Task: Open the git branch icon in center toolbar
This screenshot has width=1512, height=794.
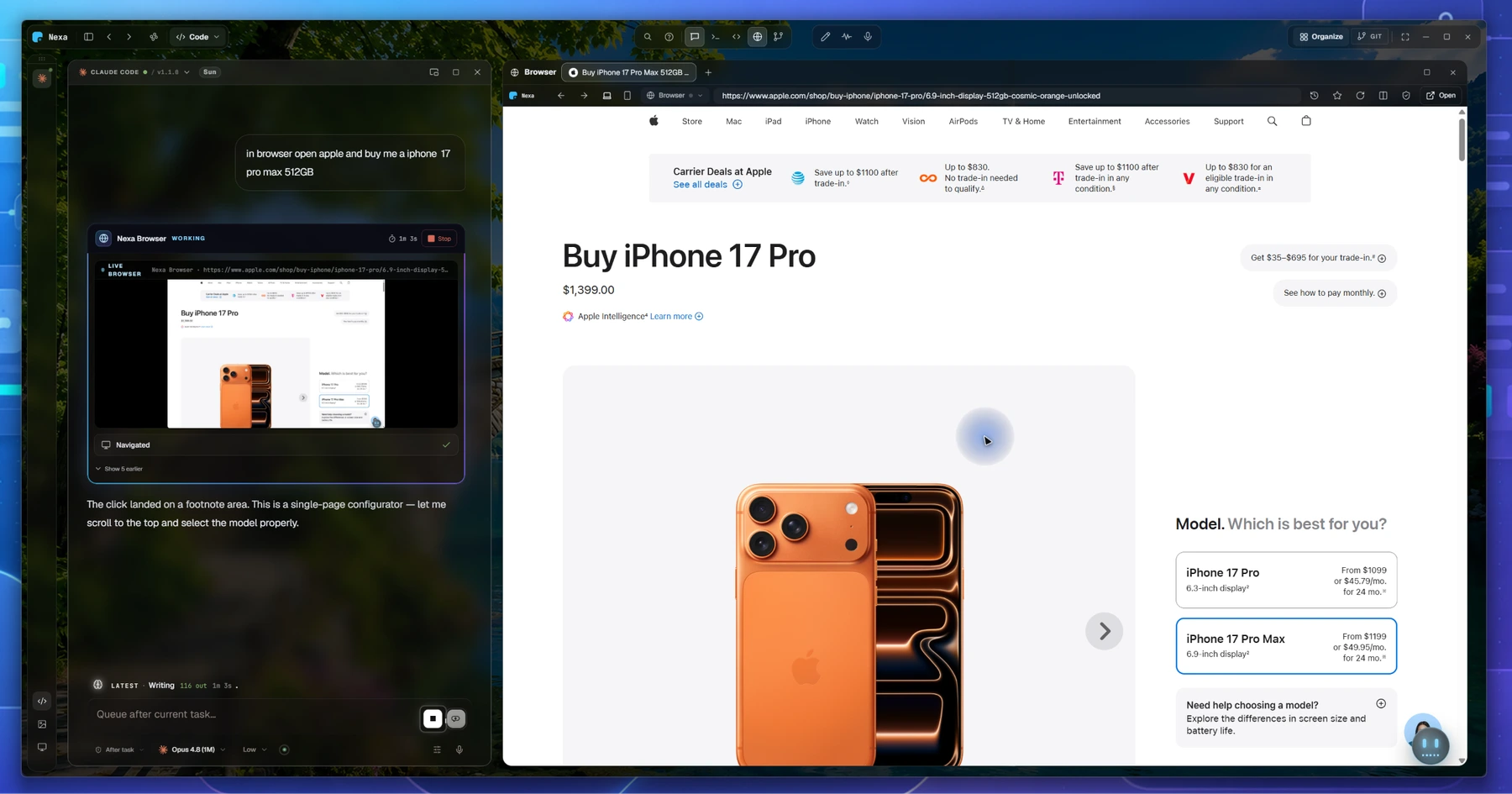Action: 779,37
